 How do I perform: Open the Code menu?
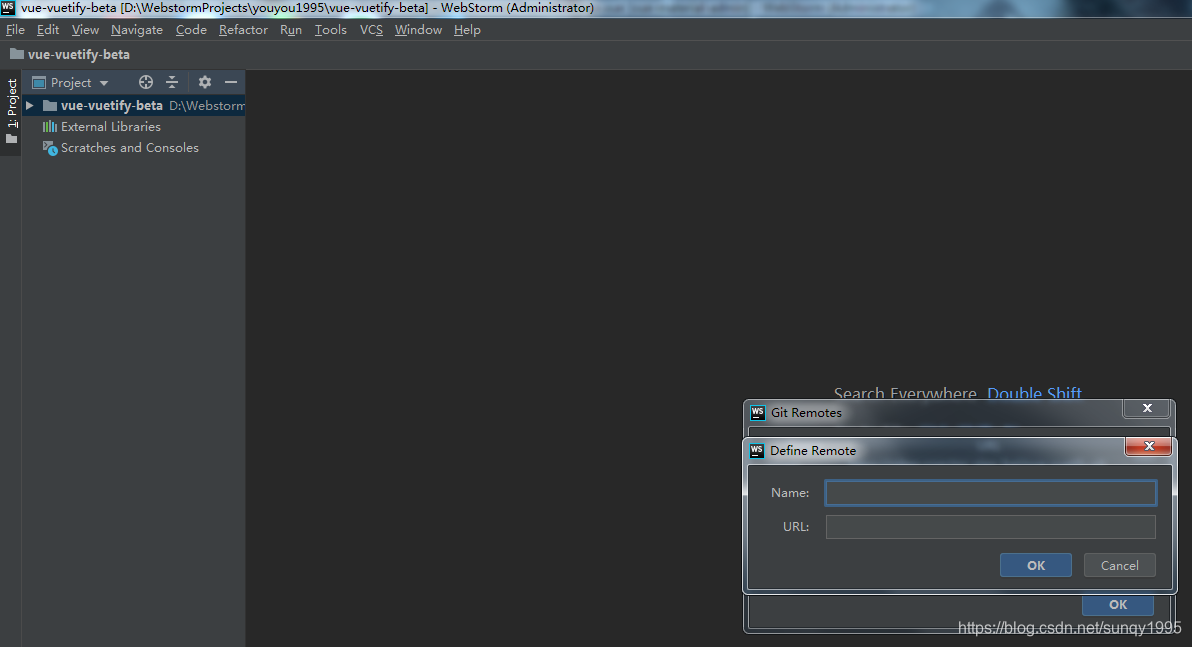point(191,30)
